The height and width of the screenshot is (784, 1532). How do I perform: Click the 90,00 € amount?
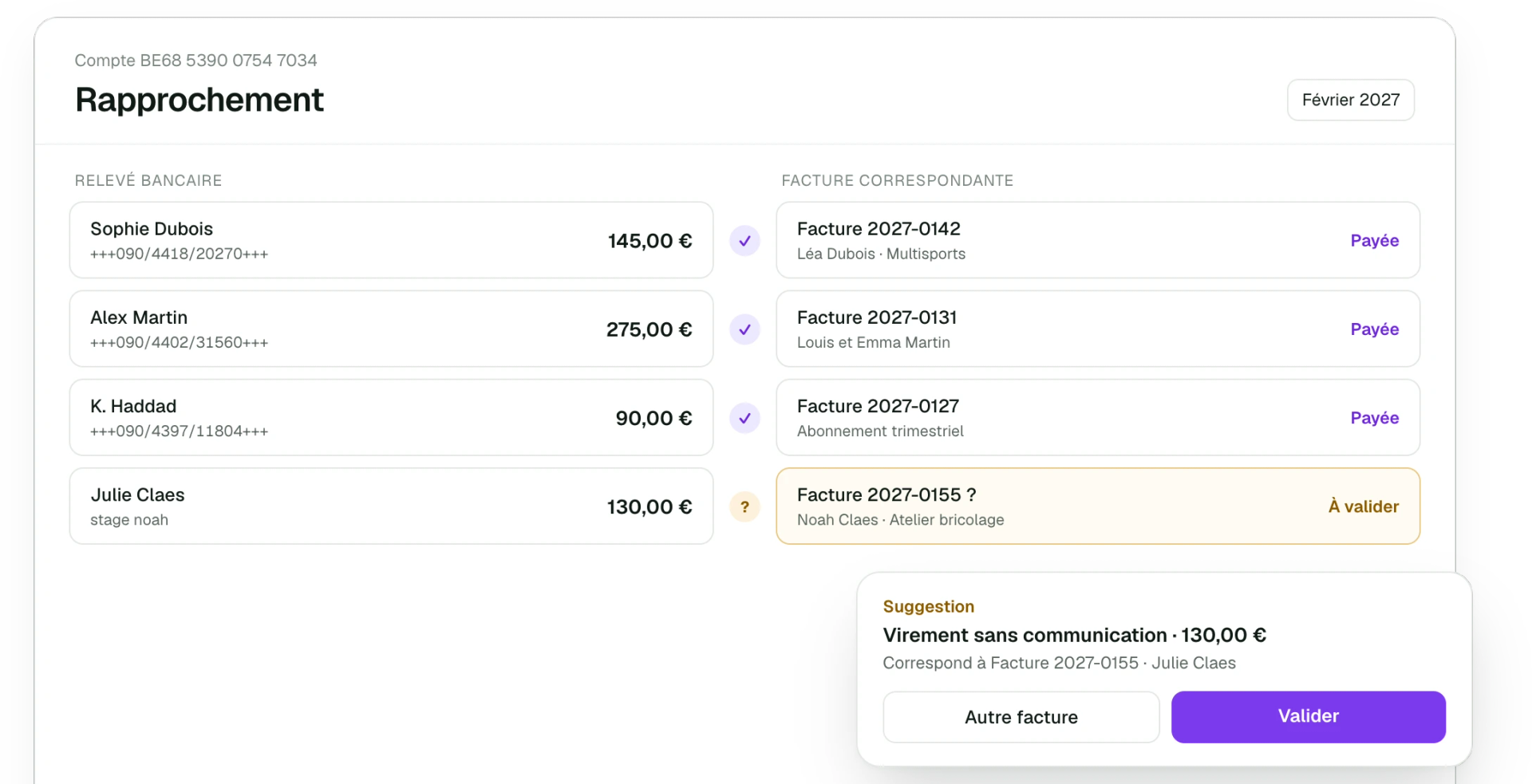[653, 418]
